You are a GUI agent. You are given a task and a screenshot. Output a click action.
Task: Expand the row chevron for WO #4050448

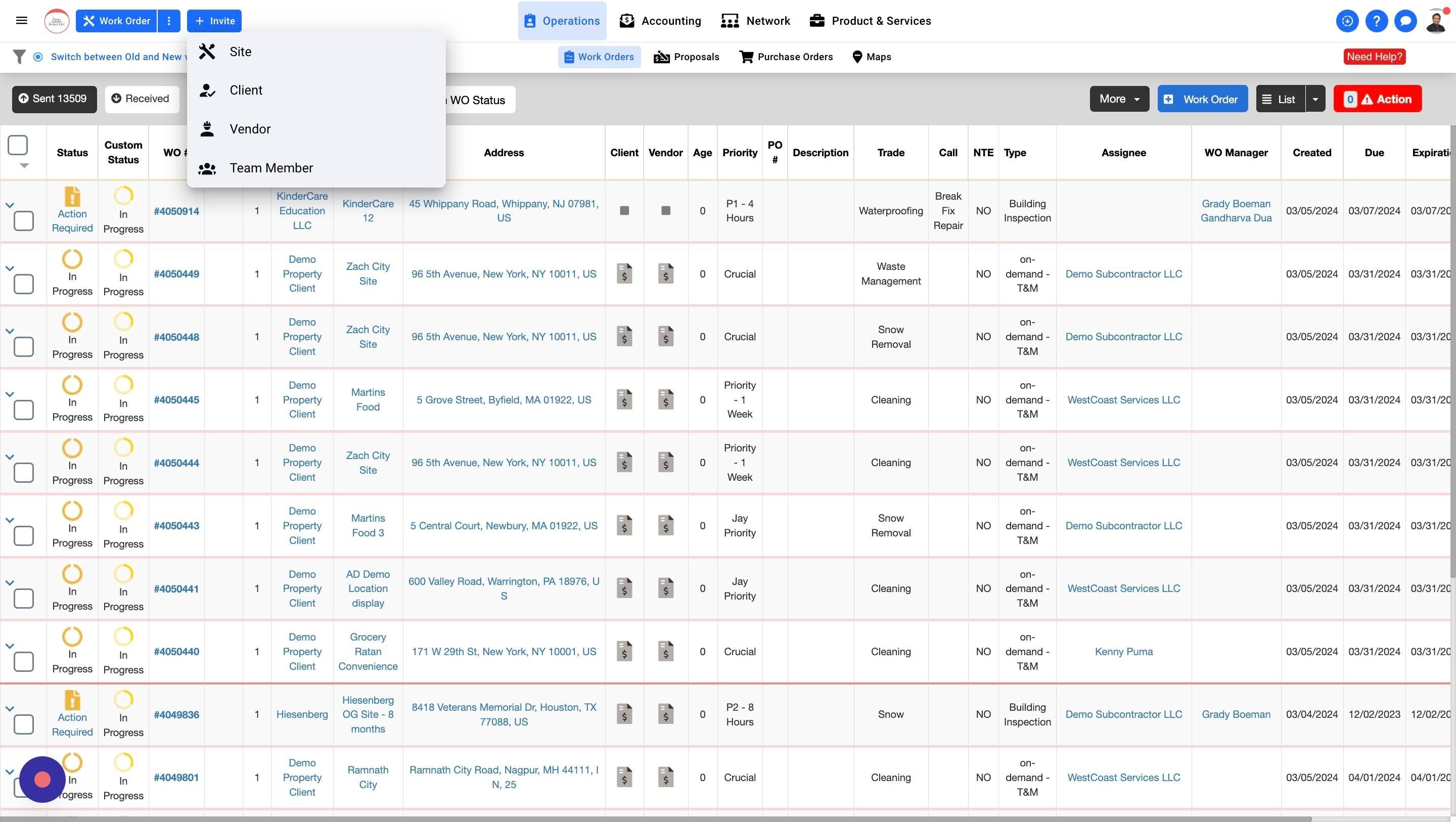point(10,331)
